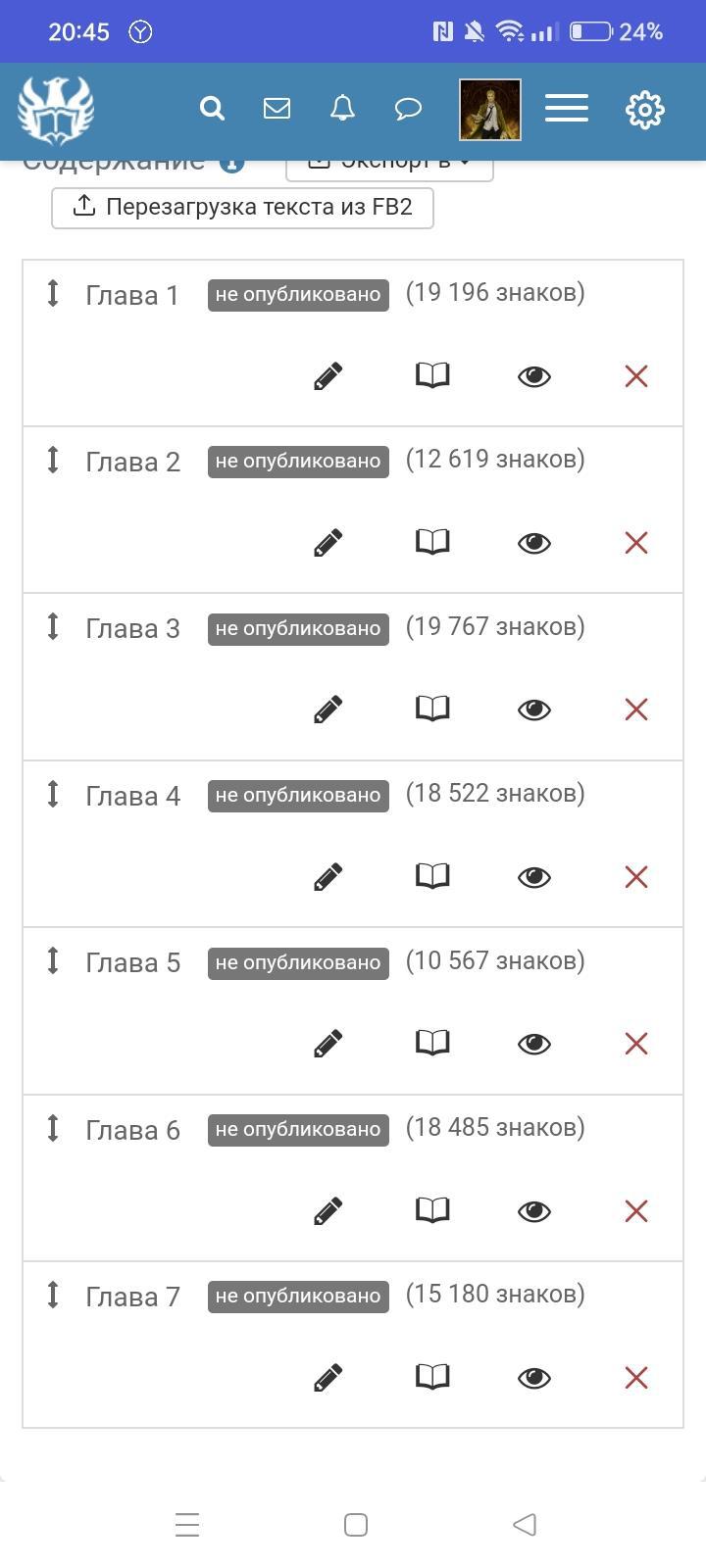Toggle visibility eye for Глава 4
The width and height of the screenshot is (706, 1568).
pos(533,877)
